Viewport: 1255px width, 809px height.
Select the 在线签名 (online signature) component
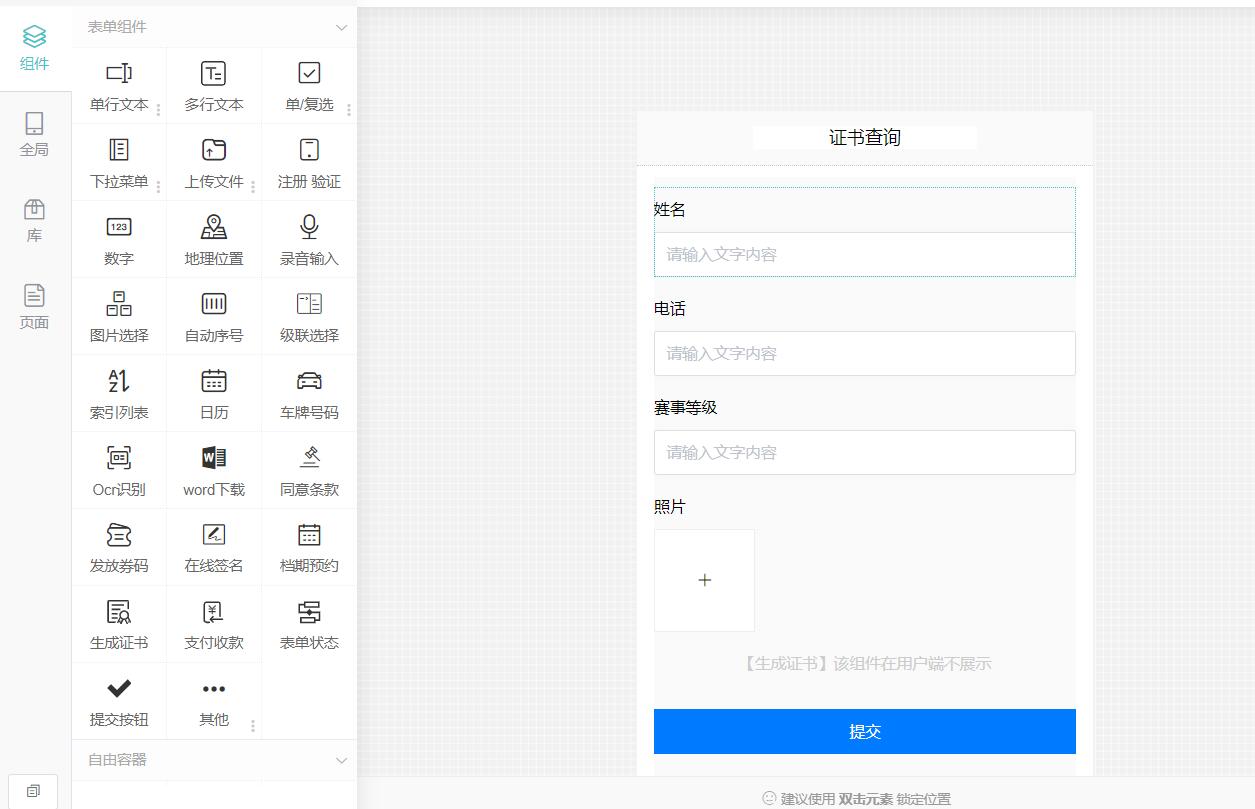coord(213,547)
